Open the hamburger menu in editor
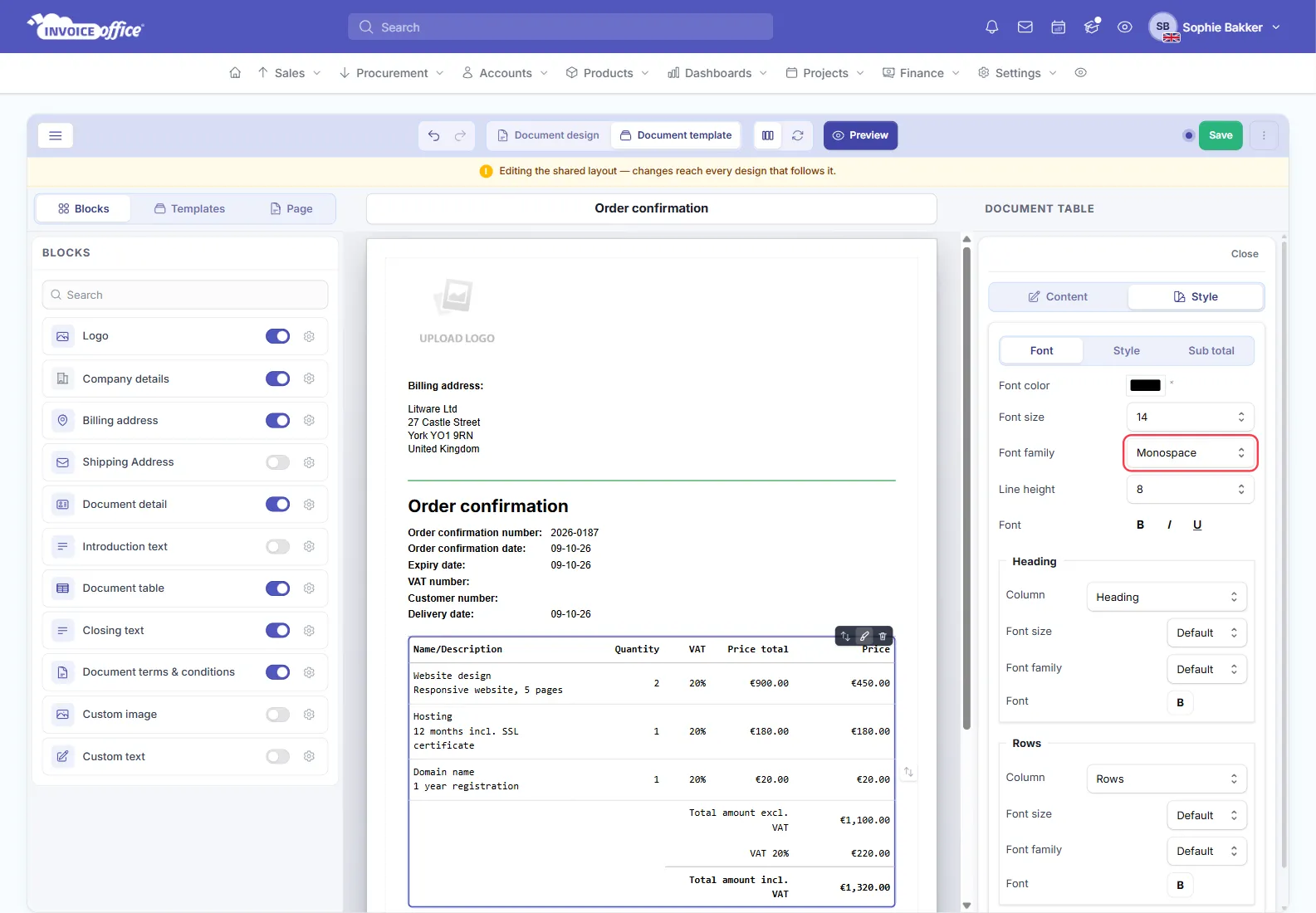 click(x=56, y=135)
